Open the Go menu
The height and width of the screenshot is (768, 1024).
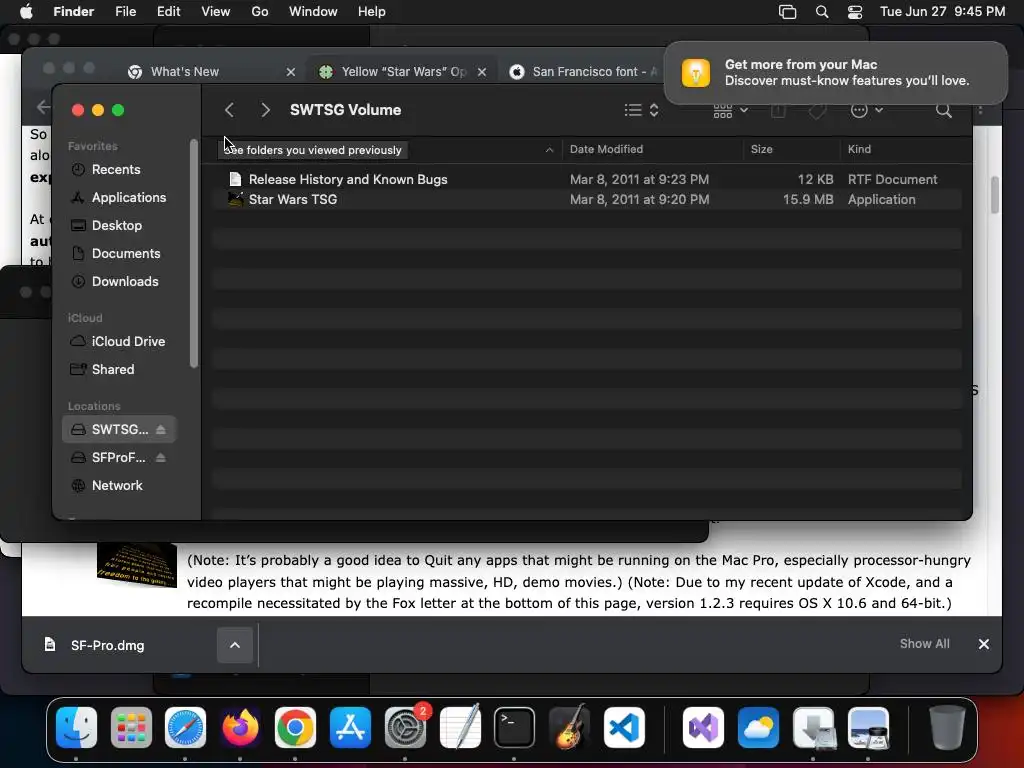coord(260,12)
